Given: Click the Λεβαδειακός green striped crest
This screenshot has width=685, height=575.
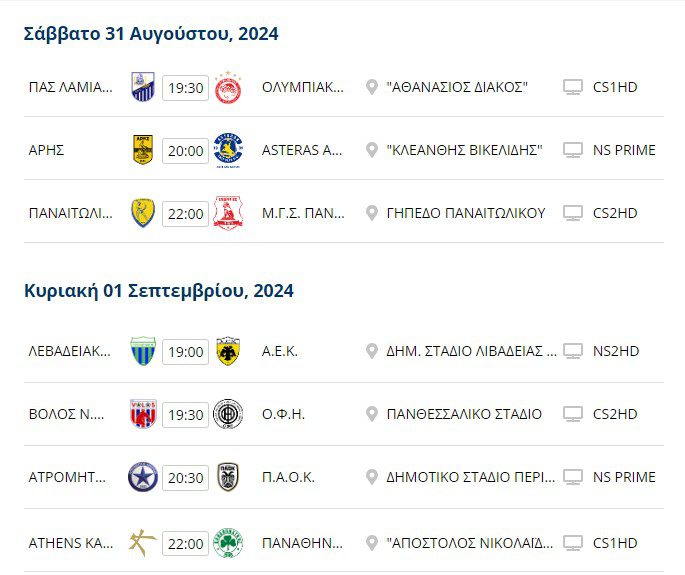Looking at the screenshot, I should (x=143, y=351).
